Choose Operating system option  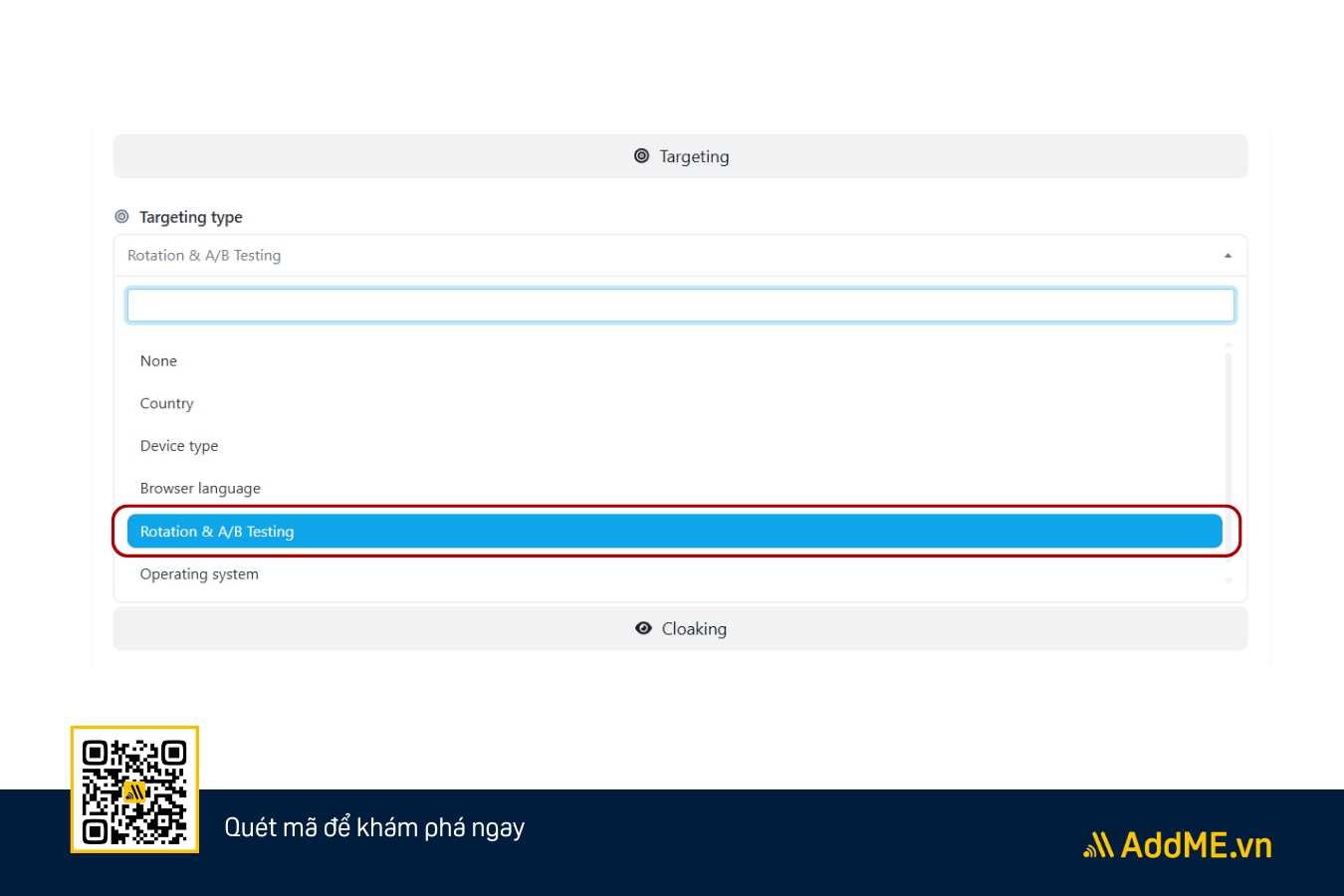click(674, 574)
